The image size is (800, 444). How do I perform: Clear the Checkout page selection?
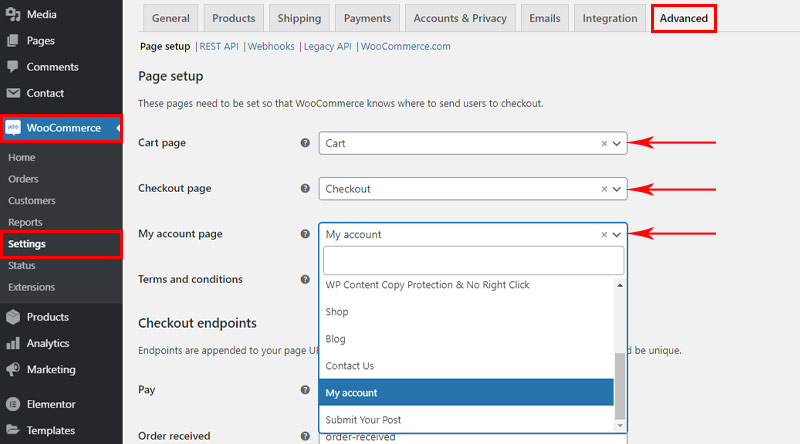604,189
